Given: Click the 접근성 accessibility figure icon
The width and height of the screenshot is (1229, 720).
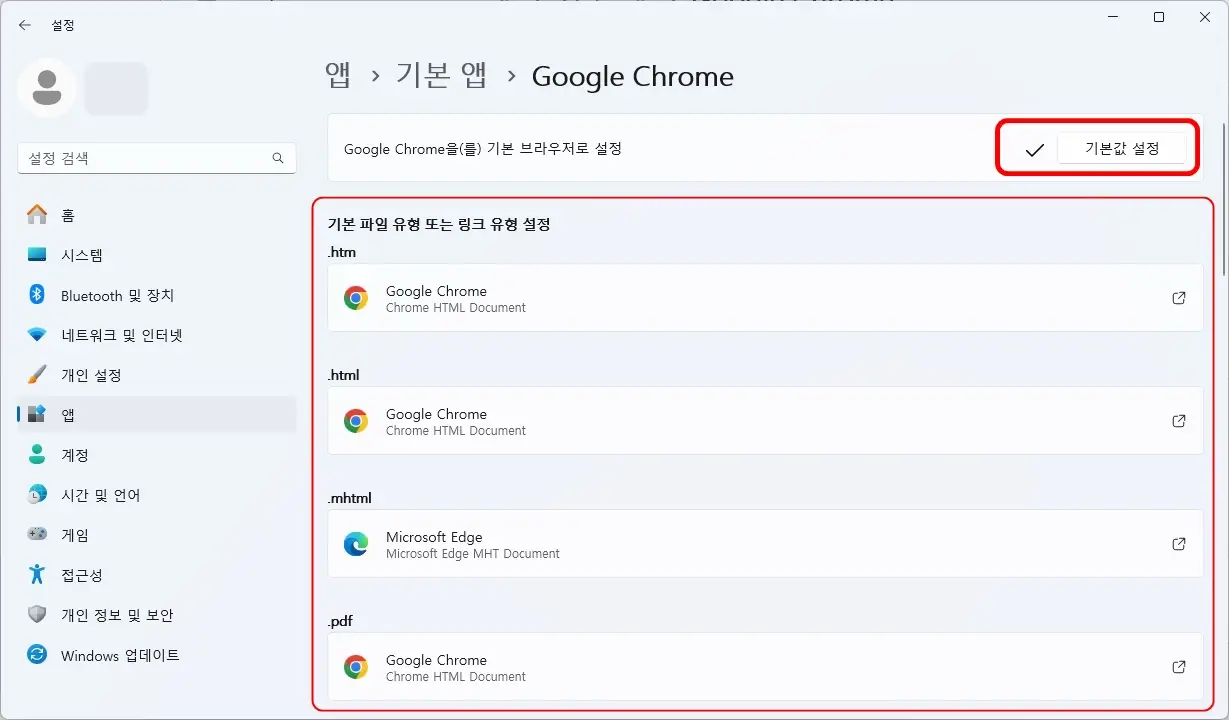Looking at the screenshot, I should (x=37, y=575).
